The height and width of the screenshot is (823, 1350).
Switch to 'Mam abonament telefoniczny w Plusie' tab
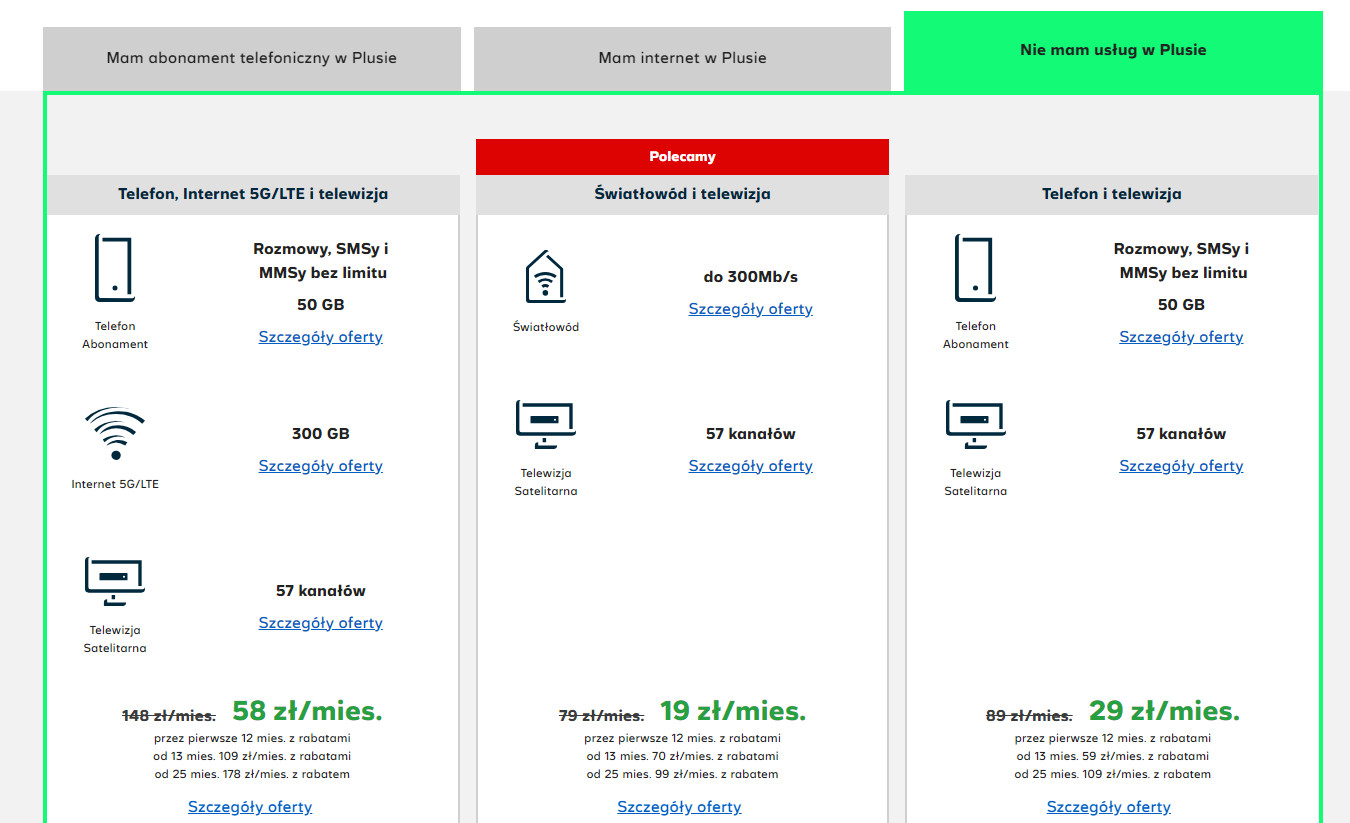pyautogui.click(x=252, y=58)
